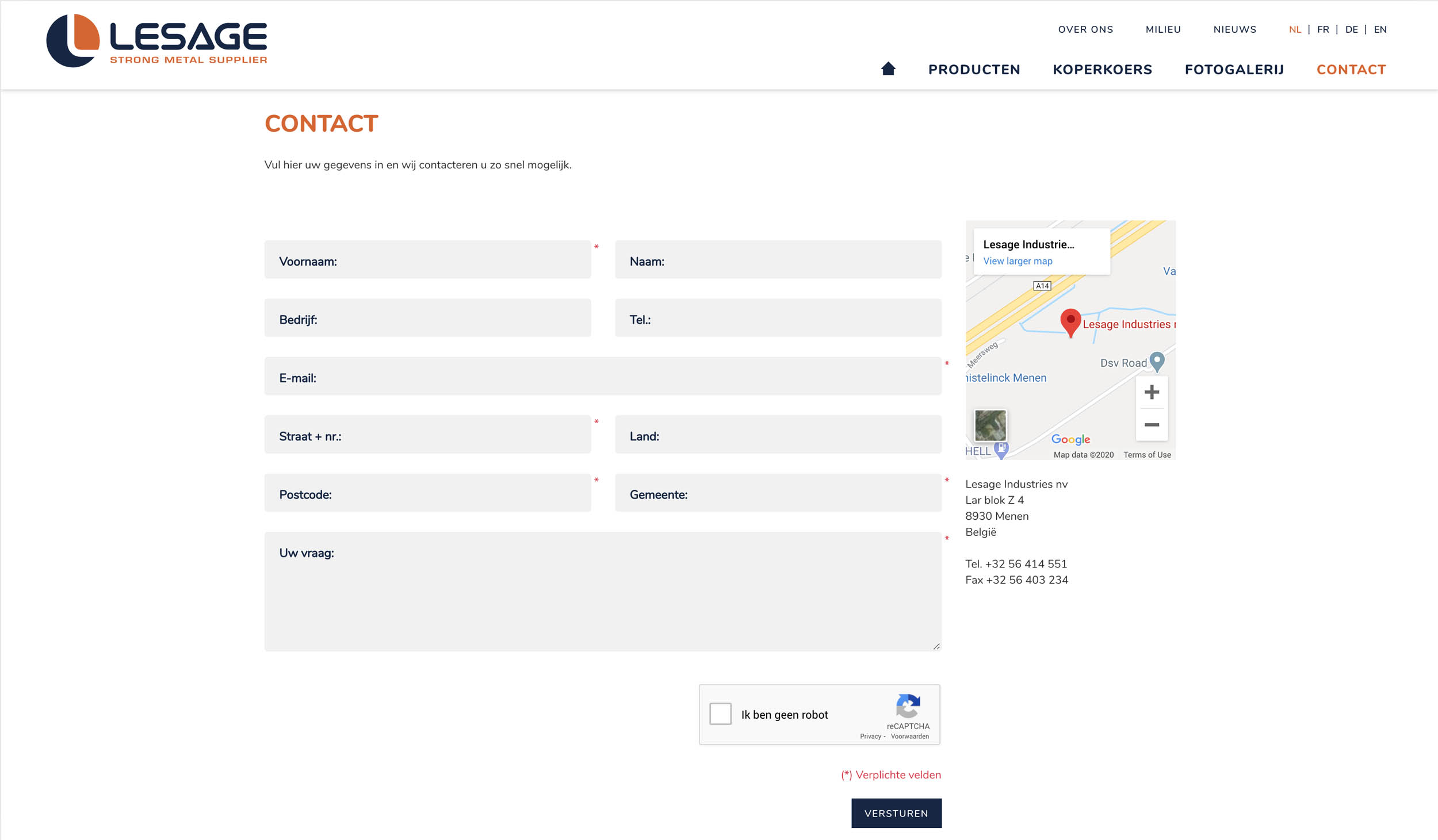Screen dimensions: 1438x840
Task: Click the red Lesage Industries map pin
Action: click(1070, 321)
